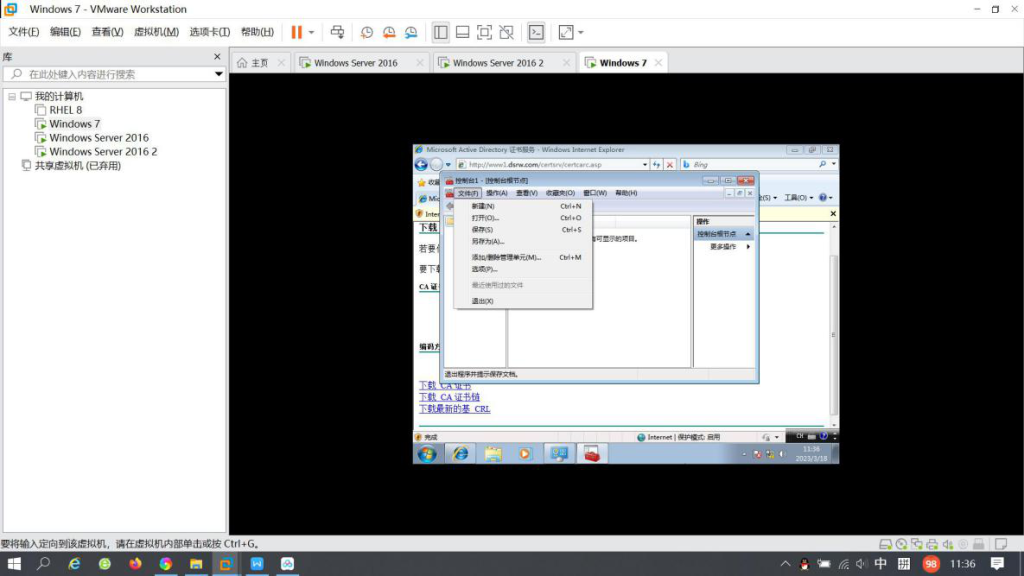Screen dimensions: 1024x576
Task: Click the library search input field
Action: [x=114, y=74]
